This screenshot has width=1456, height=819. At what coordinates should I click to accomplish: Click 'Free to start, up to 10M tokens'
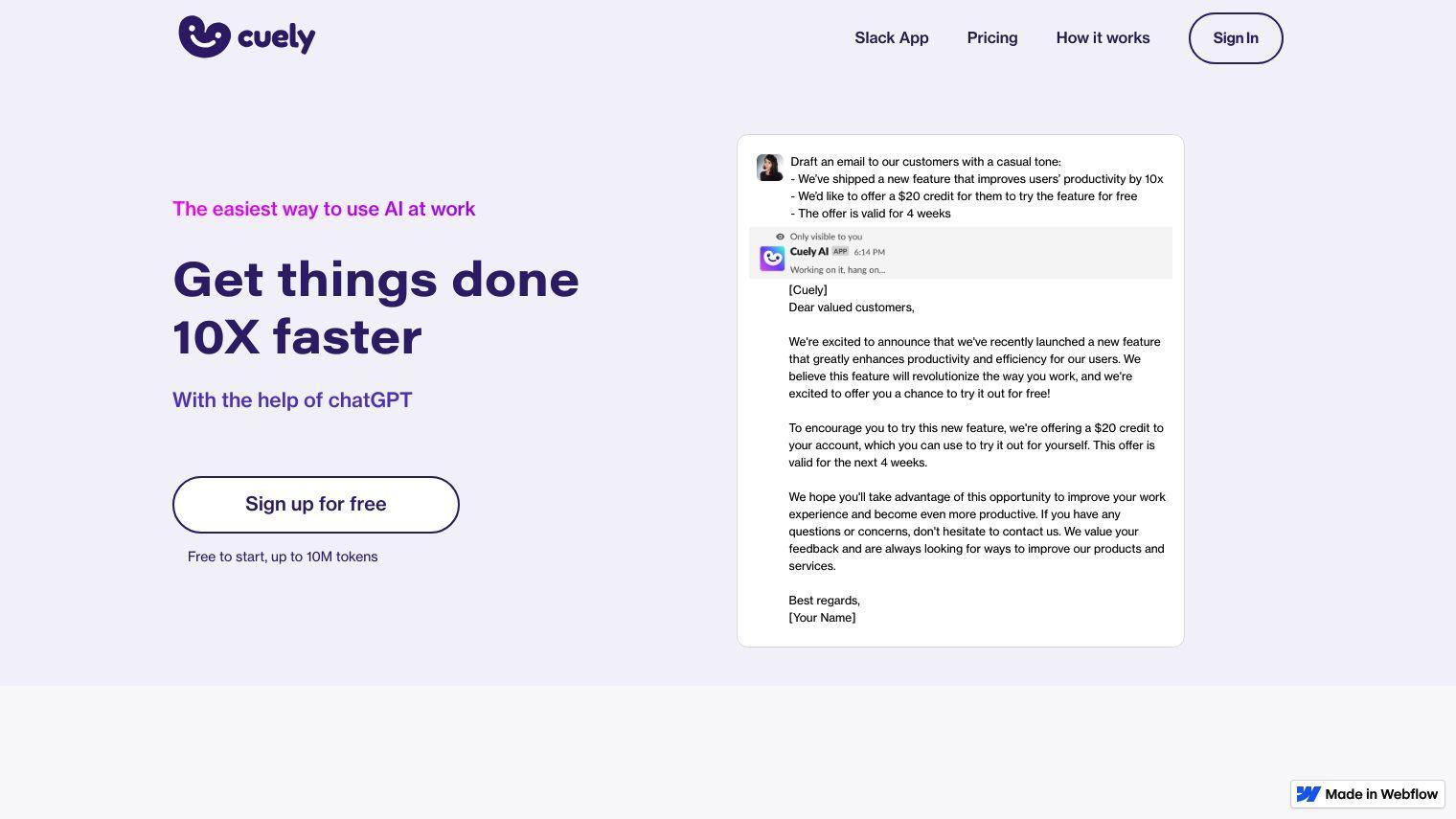point(283,557)
